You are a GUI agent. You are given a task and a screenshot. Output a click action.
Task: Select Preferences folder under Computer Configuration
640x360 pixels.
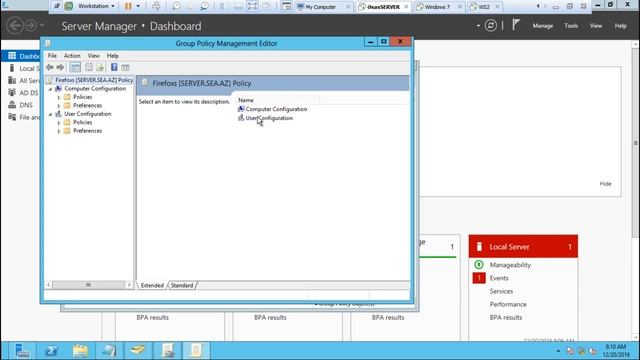coord(87,105)
